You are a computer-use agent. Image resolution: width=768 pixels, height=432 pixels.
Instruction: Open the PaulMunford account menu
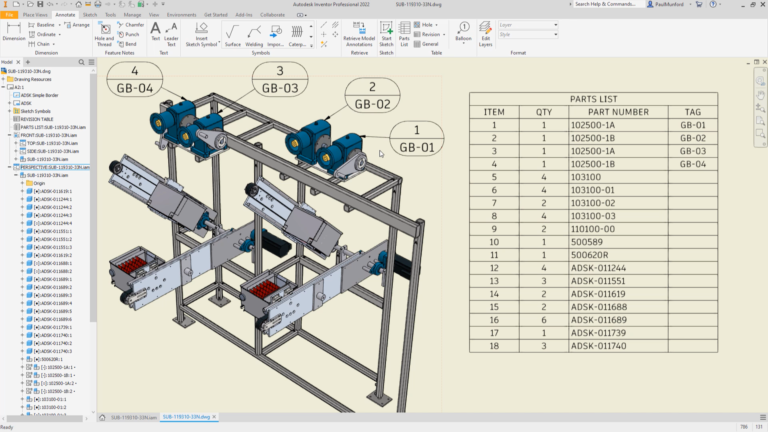pyautogui.click(x=669, y=4)
